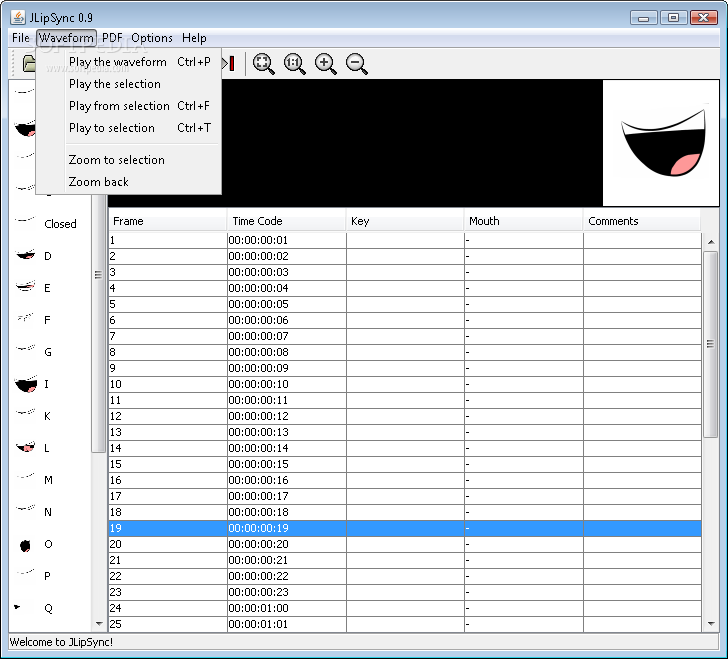Click the Time Code column header
The height and width of the screenshot is (659, 728).
point(286,221)
